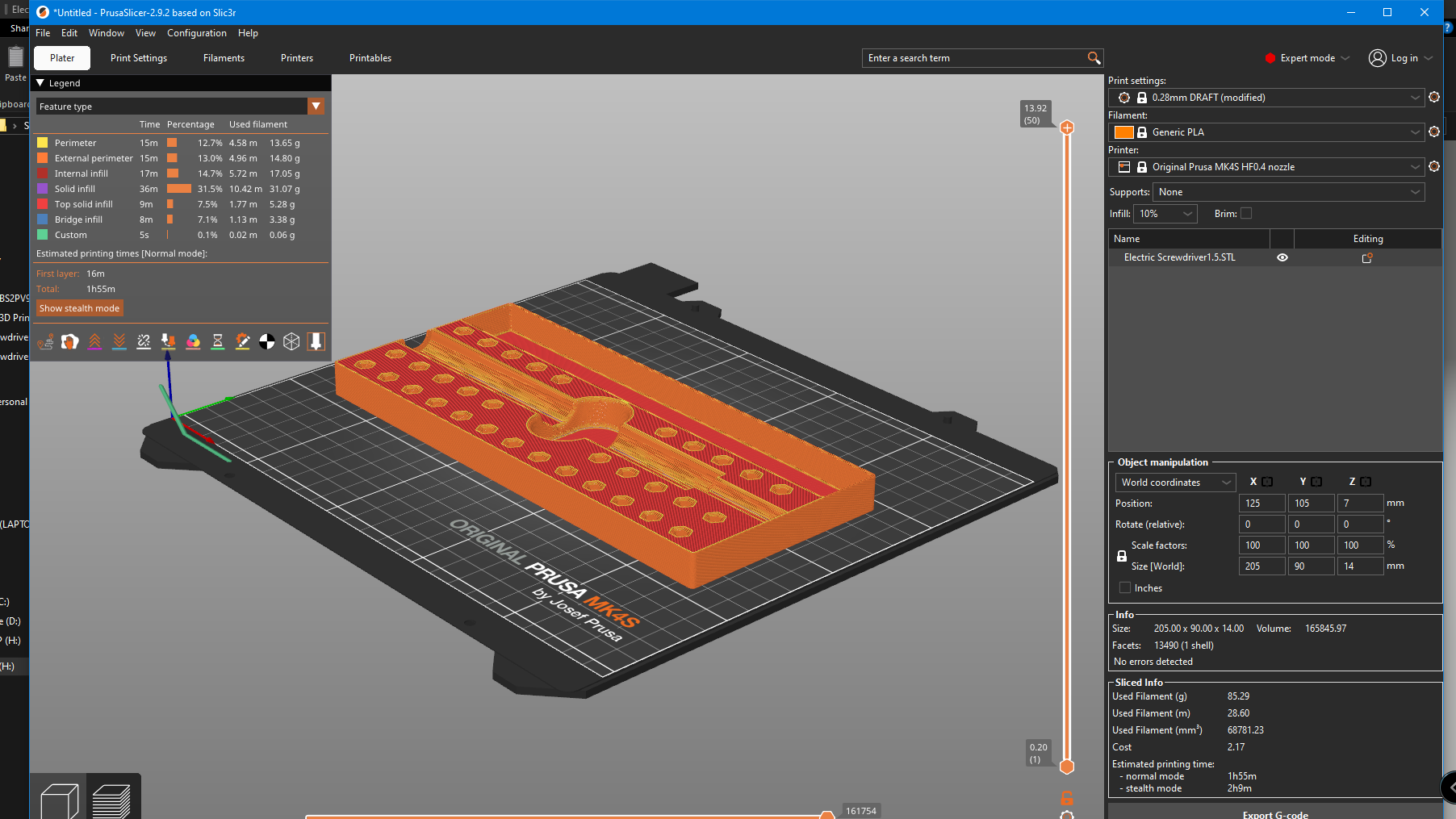Enable the Brim checkbox
Screen dimensions: 1456x819
pos(1246,213)
